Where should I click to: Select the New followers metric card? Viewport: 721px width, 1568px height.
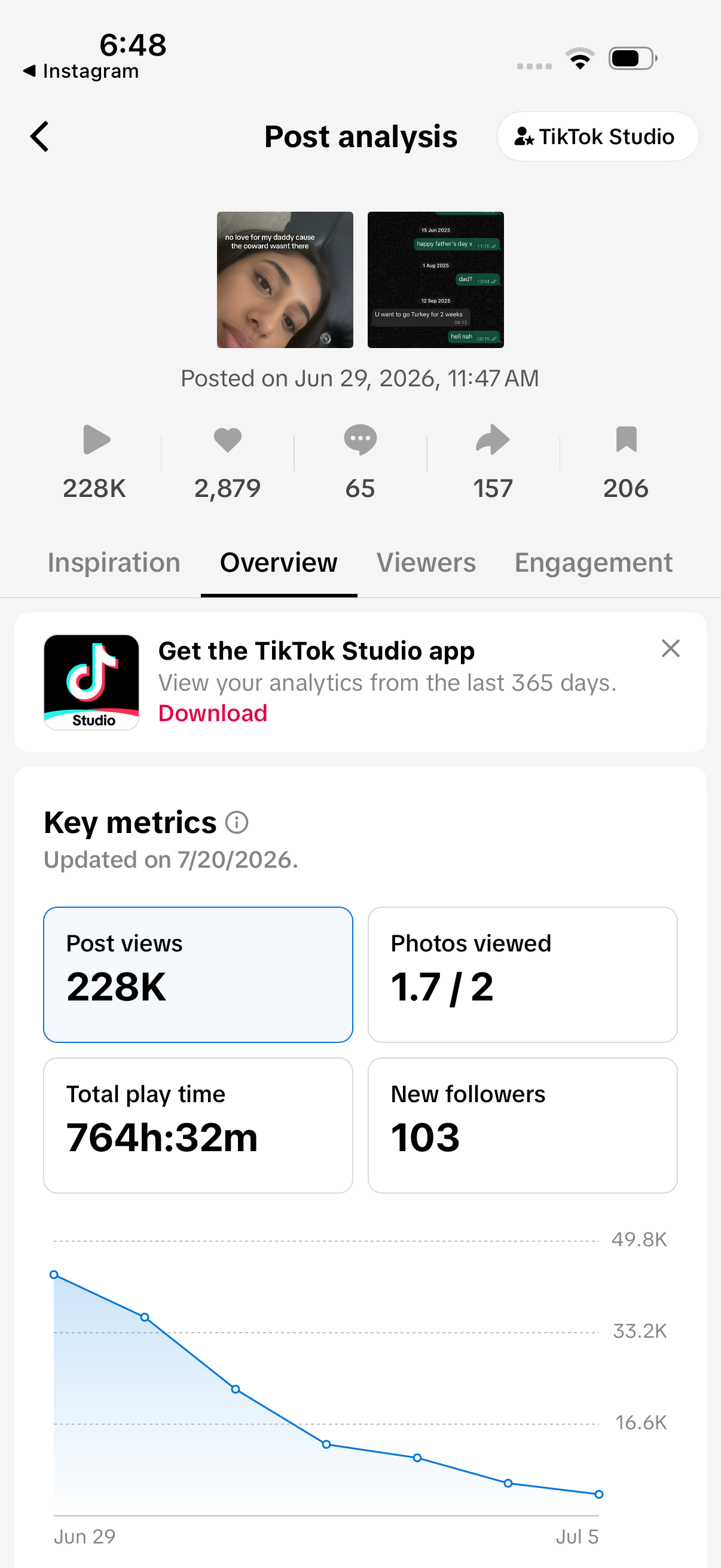(x=523, y=1125)
